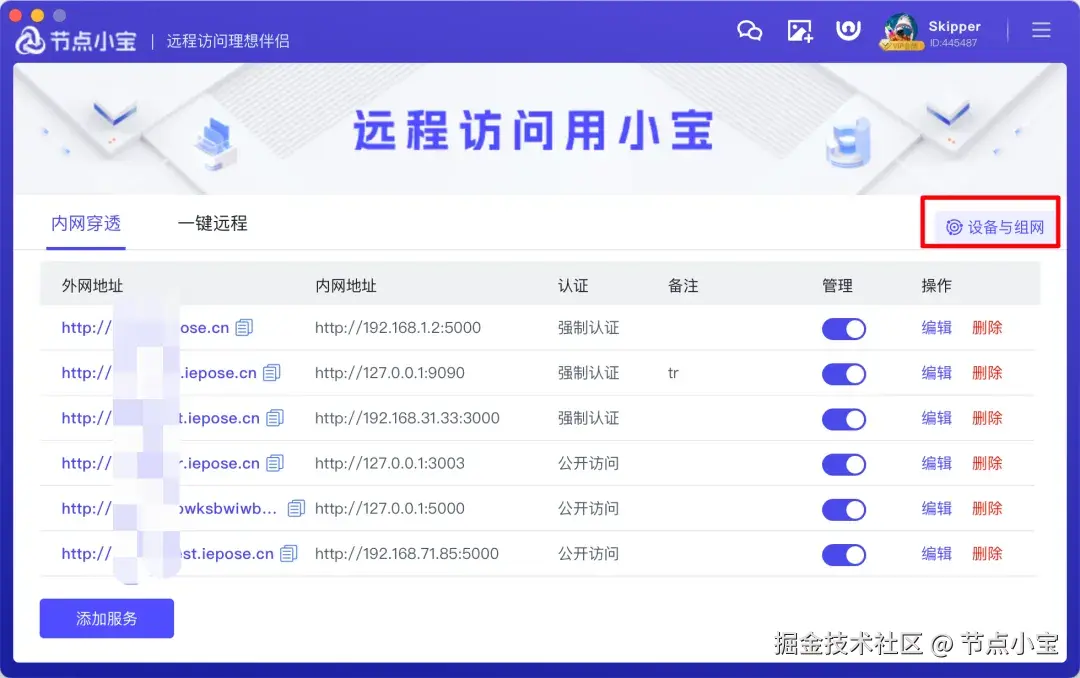
Task: Click the copy icon next to wksbwiwb address
Action: 295,508
